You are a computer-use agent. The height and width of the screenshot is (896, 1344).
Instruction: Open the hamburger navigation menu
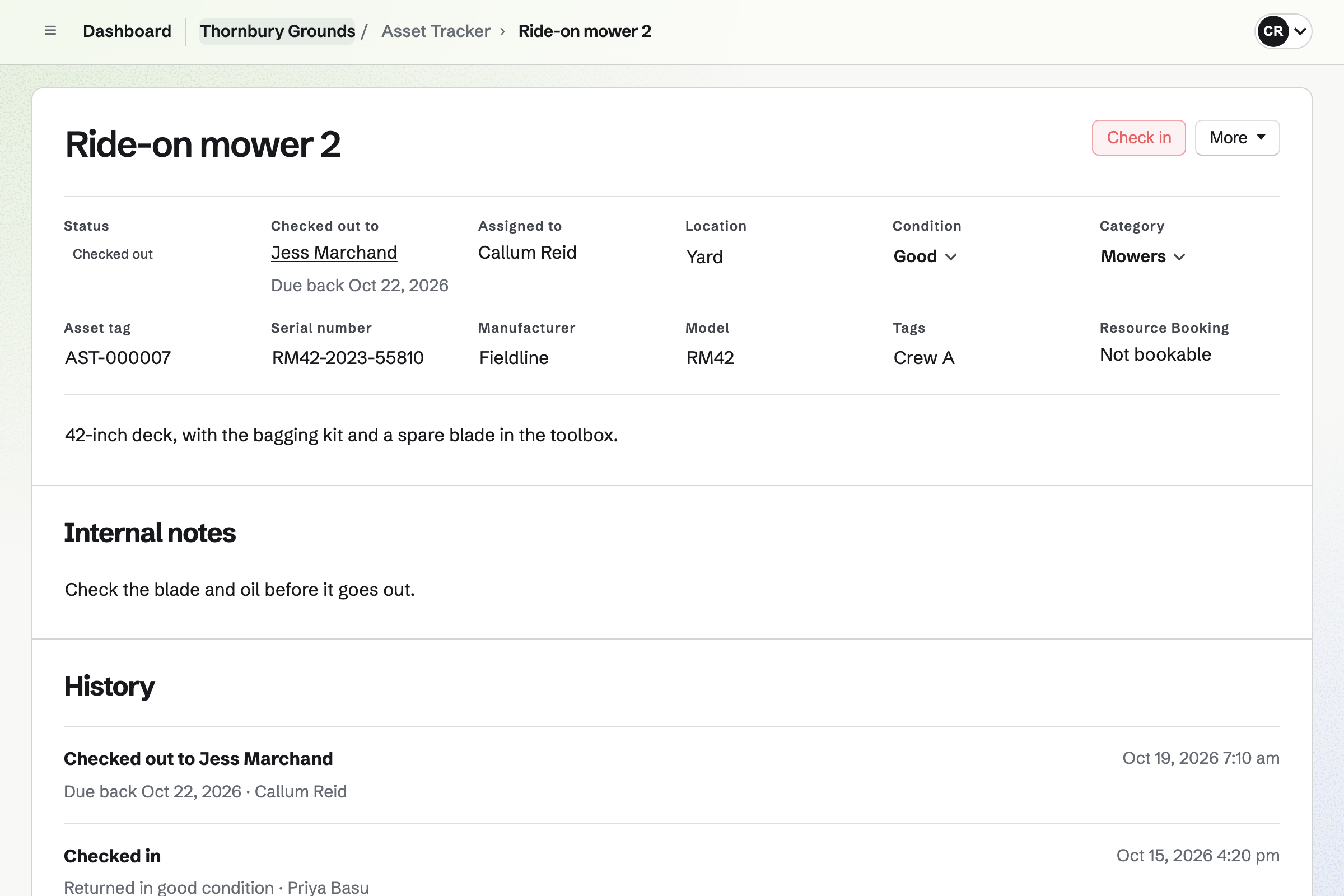(50, 31)
